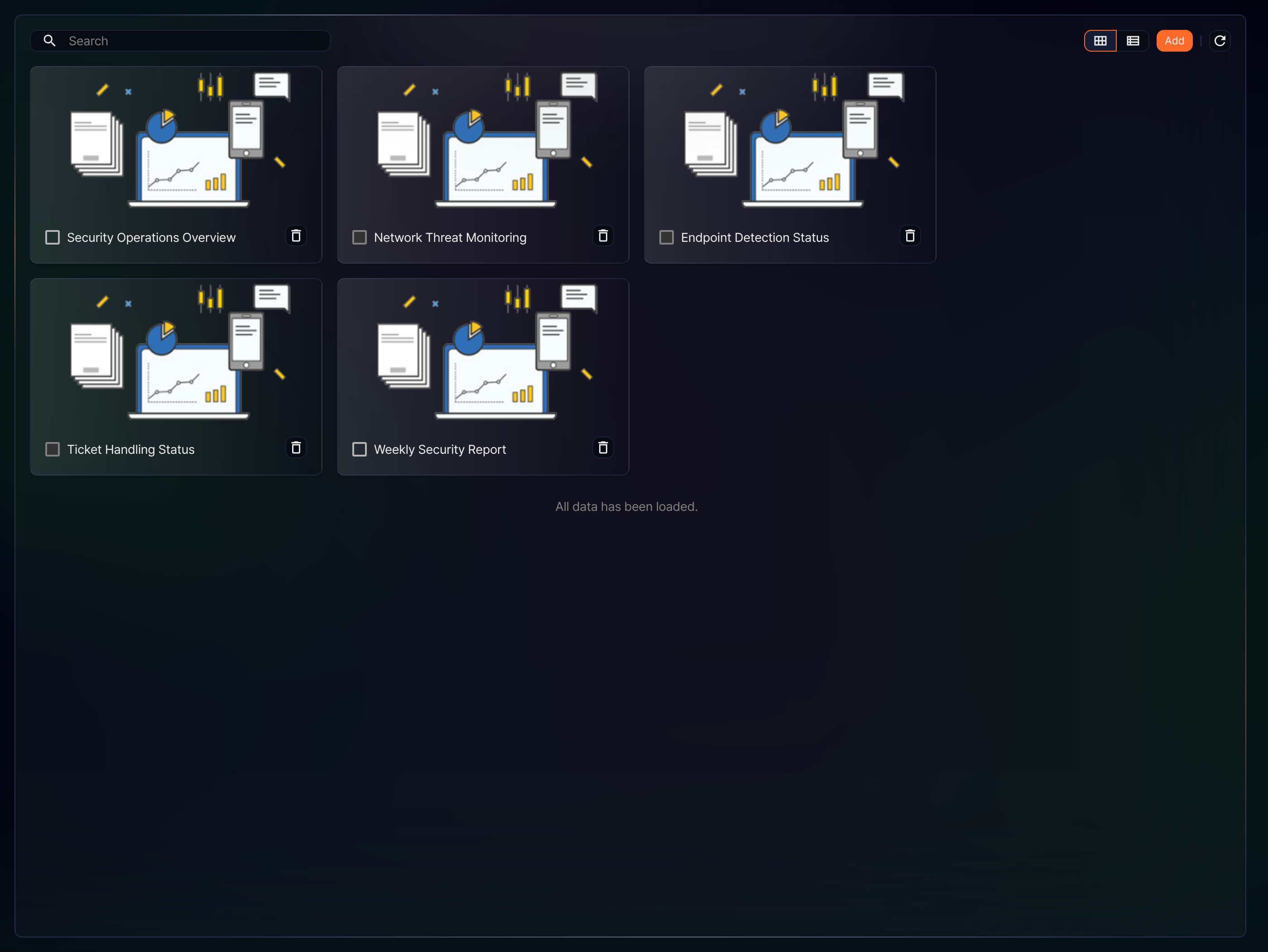Tick the Weekly Security Report checkbox
The width and height of the screenshot is (1268, 952).
tap(360, 449)
